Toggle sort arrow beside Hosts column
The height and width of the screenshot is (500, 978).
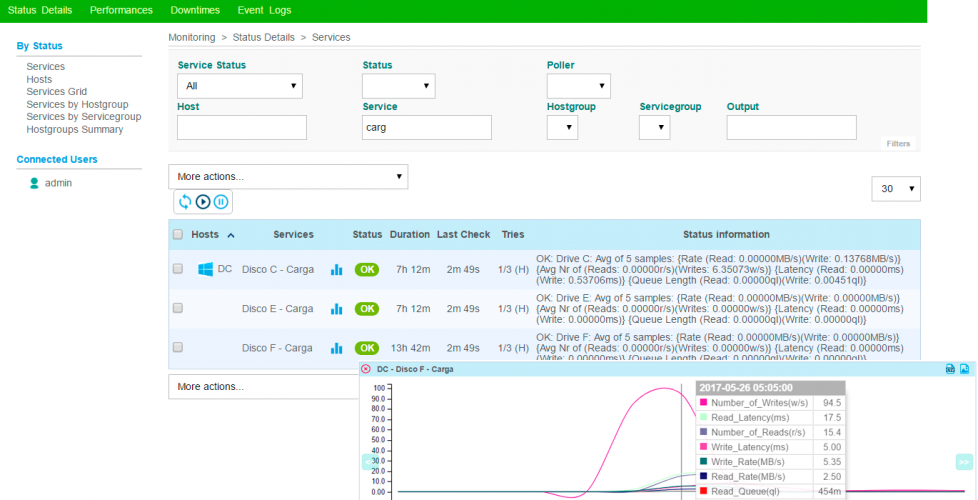point(231,235)
